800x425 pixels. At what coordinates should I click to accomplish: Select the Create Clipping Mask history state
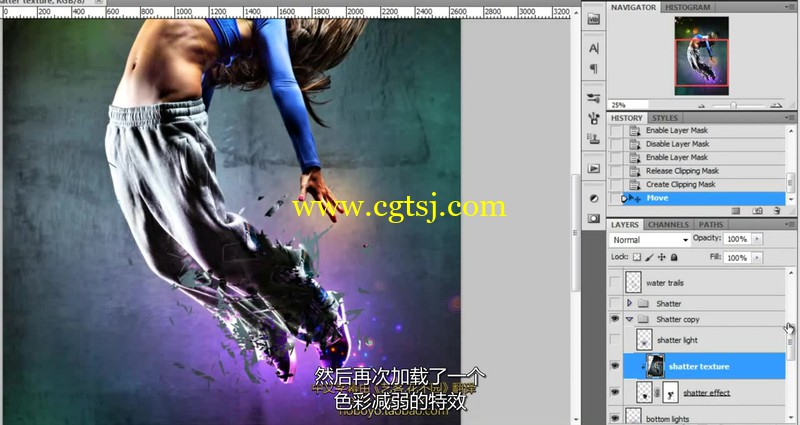tap(704, 185)
